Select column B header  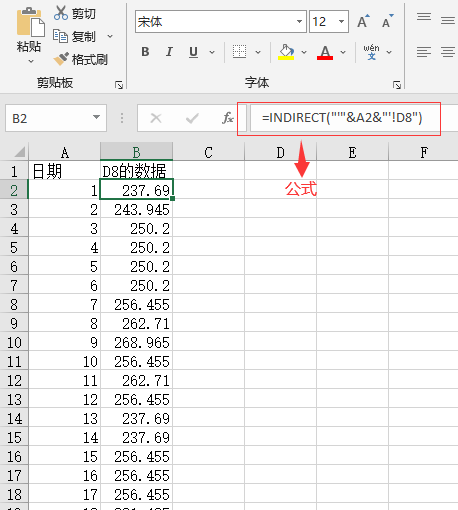(x=136, y=153)
